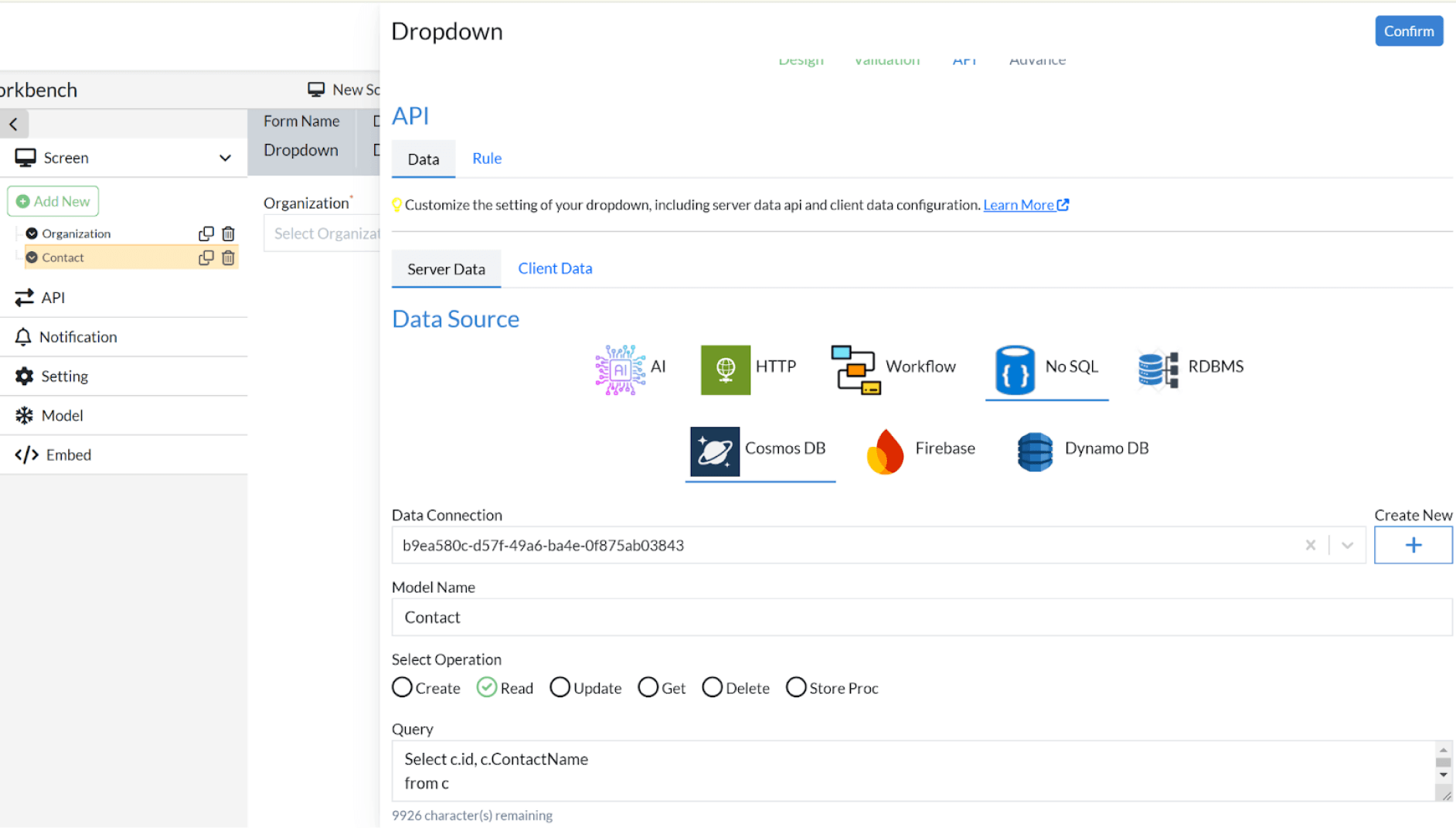Screen dimensions: 1456x828
Task: Choose the Update operation radio button
Action: [560, 687]
